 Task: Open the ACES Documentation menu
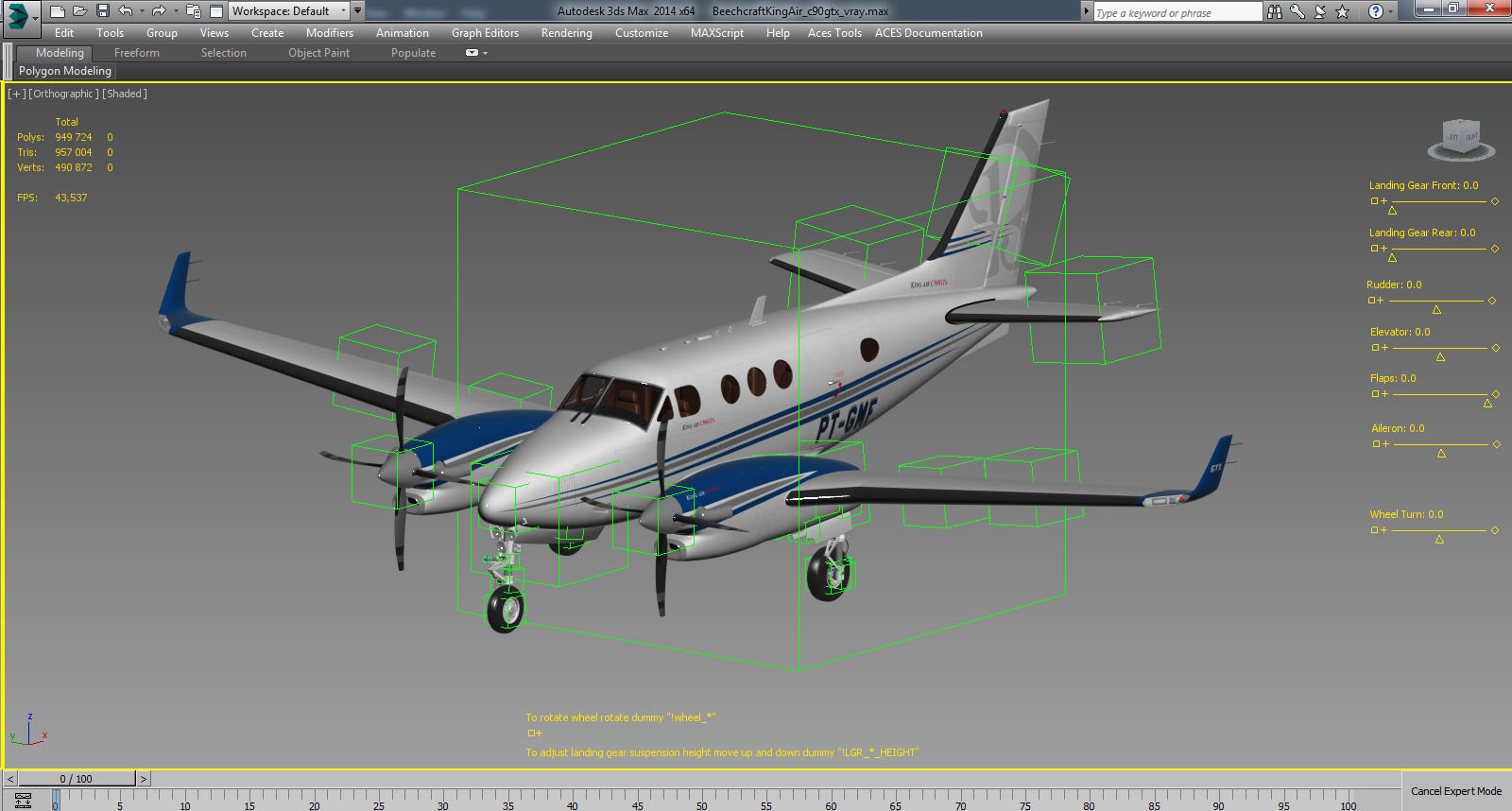pos(929,33)
